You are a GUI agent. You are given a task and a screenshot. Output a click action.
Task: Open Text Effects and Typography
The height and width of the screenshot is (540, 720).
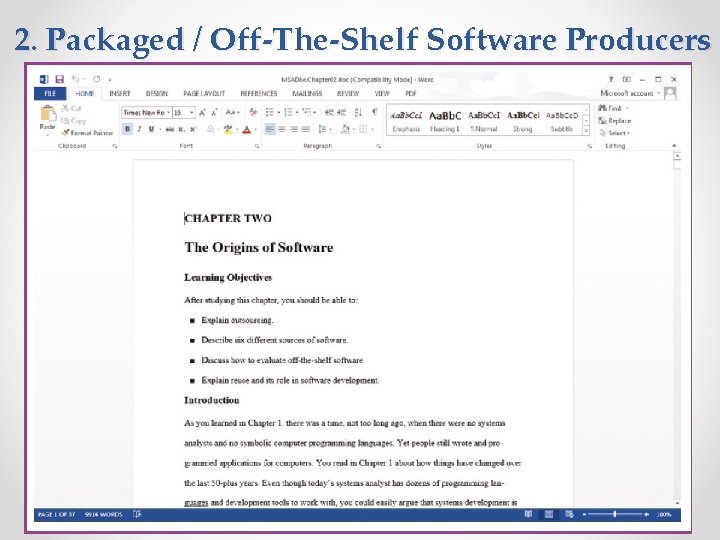(x=210, y=129)
